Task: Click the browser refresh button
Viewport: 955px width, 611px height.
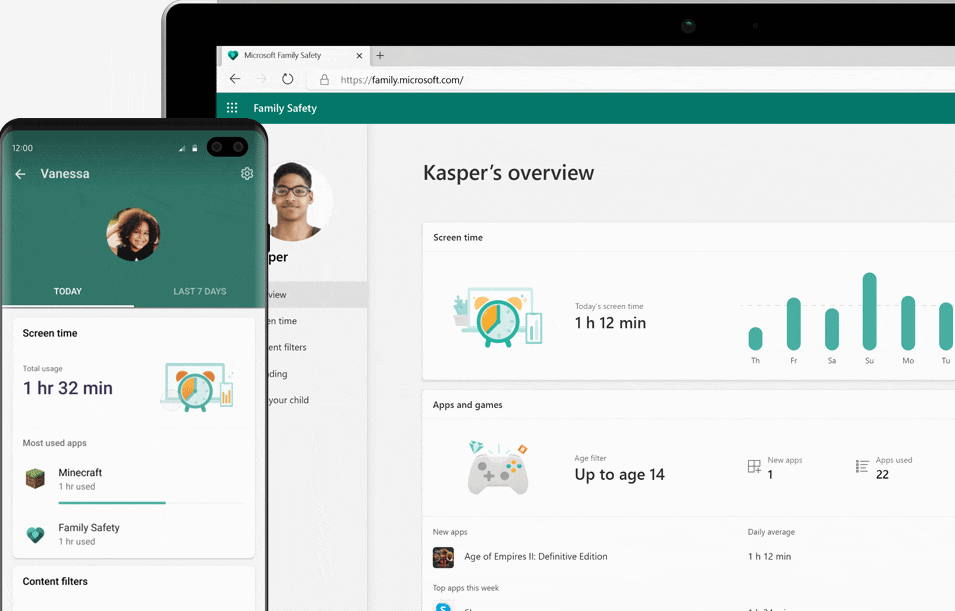Action: [287, 79]
